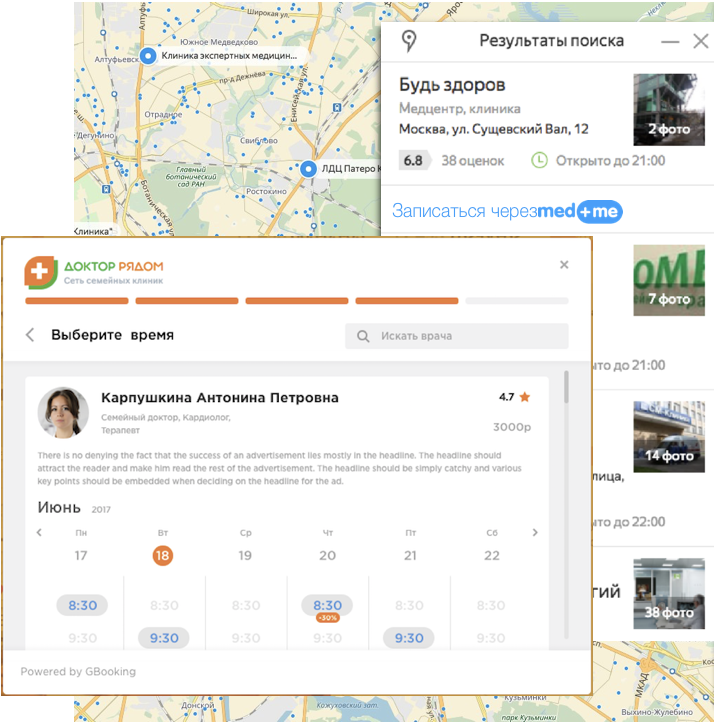Open the Будь здоров clinic listing
Screen dimensions: 714x722
click(x=452, y=85)
